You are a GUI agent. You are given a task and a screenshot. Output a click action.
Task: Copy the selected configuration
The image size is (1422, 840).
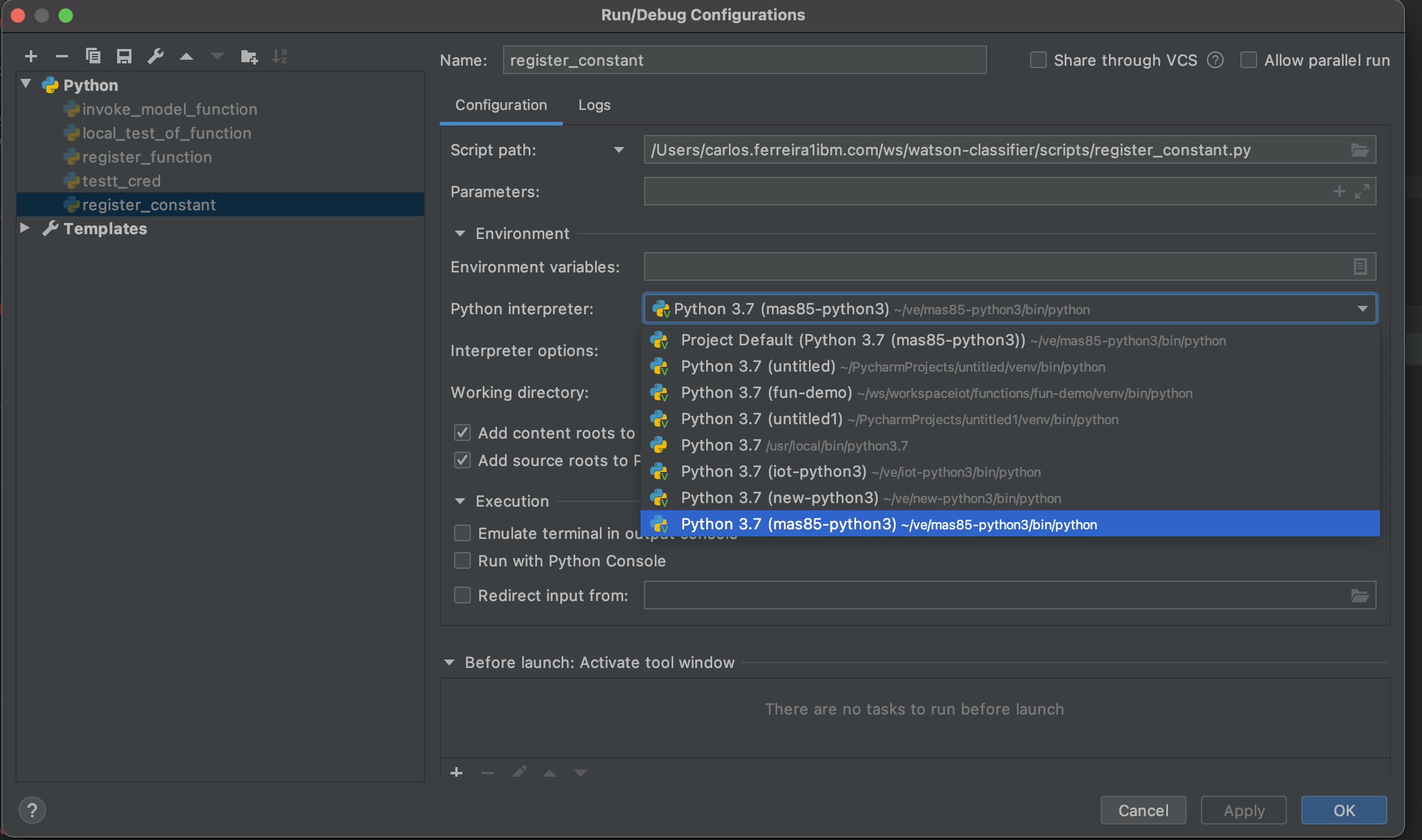tap(93, 57)
